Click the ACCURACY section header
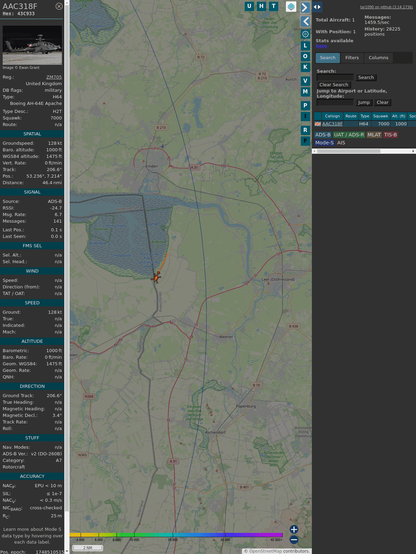This screenshot has height=554, width=416. (32, 476)
